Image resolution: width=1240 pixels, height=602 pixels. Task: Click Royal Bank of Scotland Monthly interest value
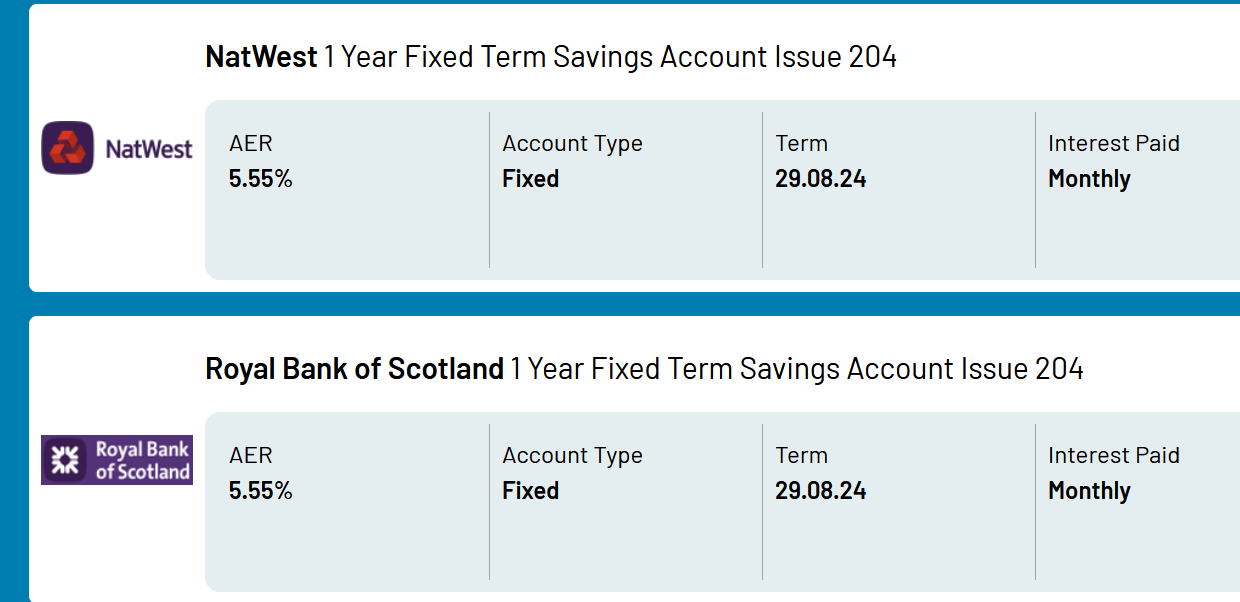tap(1090, 492)
